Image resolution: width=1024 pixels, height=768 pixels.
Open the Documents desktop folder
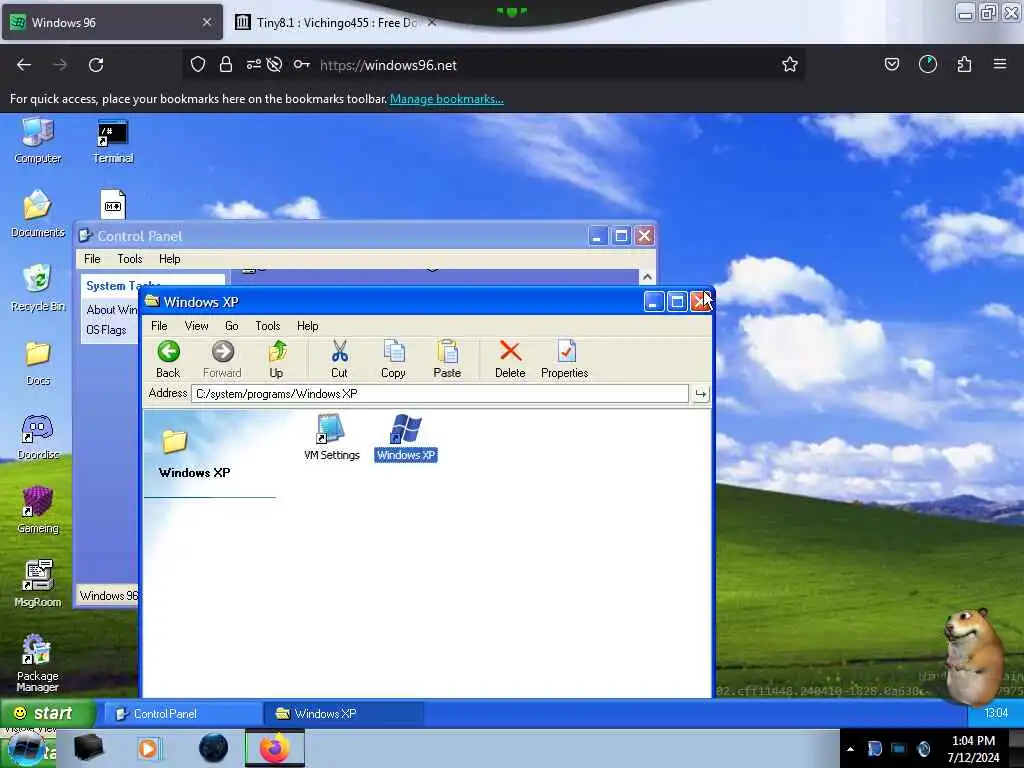click(x=38, y=214)
